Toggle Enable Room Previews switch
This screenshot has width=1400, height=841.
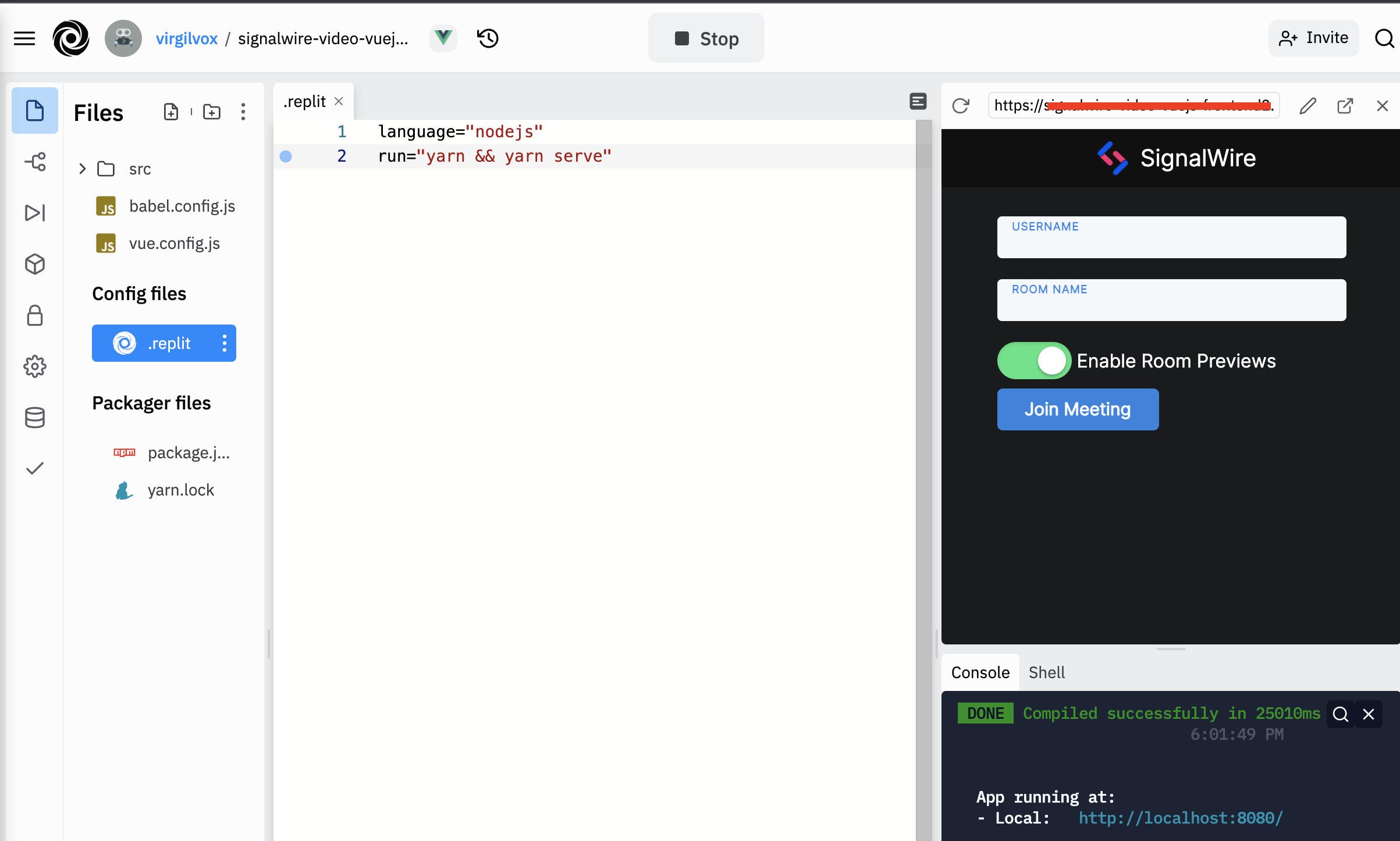pos(1034,361)
